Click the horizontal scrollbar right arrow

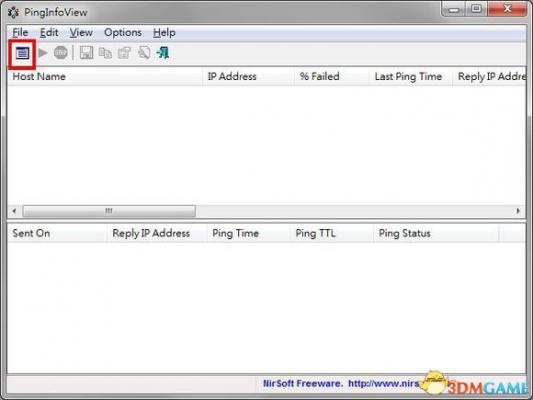pyautogui.click(x=518, y=211)
